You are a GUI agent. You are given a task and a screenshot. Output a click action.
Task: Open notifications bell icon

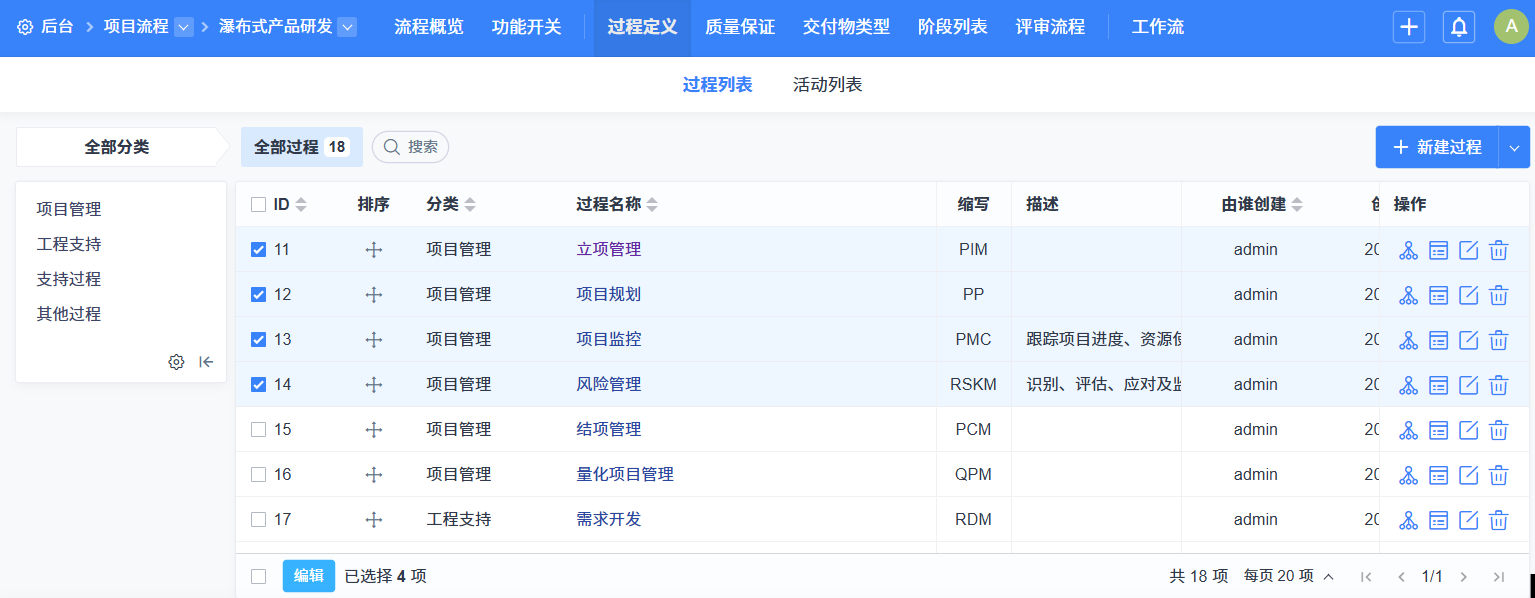pos(1459,27)
